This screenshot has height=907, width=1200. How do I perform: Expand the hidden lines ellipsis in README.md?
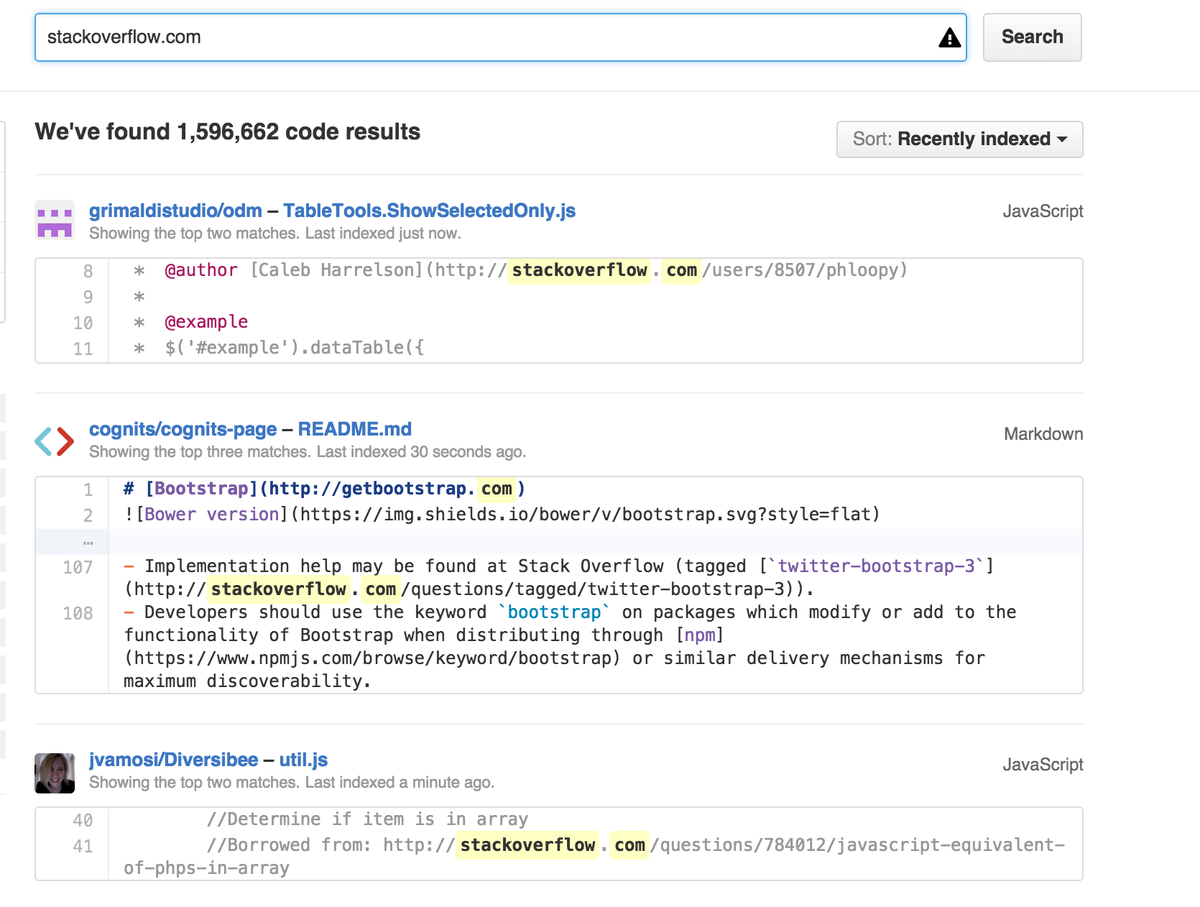click(88, 542)
